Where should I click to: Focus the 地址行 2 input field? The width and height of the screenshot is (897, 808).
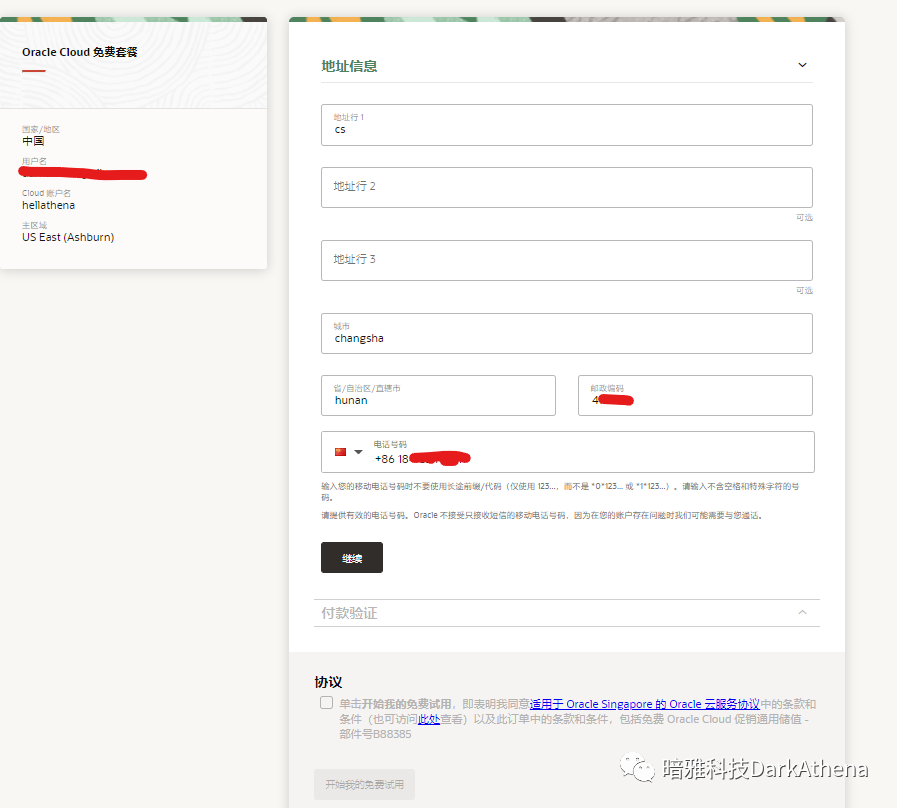coord(566,187)
